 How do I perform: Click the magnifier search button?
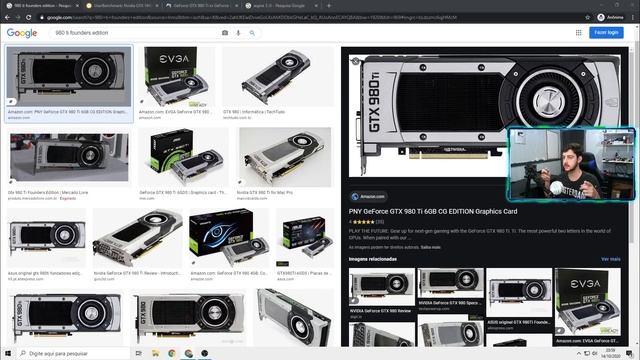(x=252, y=33)
